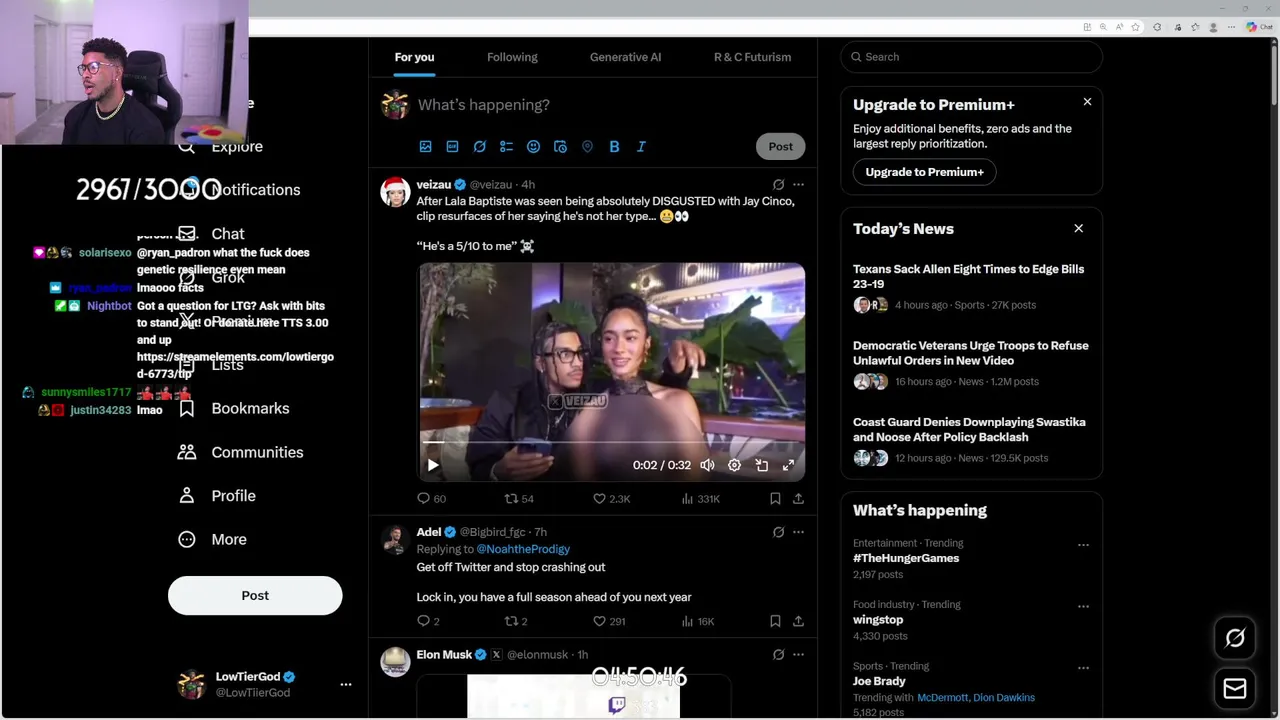
Task: Open the Generative AI tab
Action: click(x=625, y=57)
